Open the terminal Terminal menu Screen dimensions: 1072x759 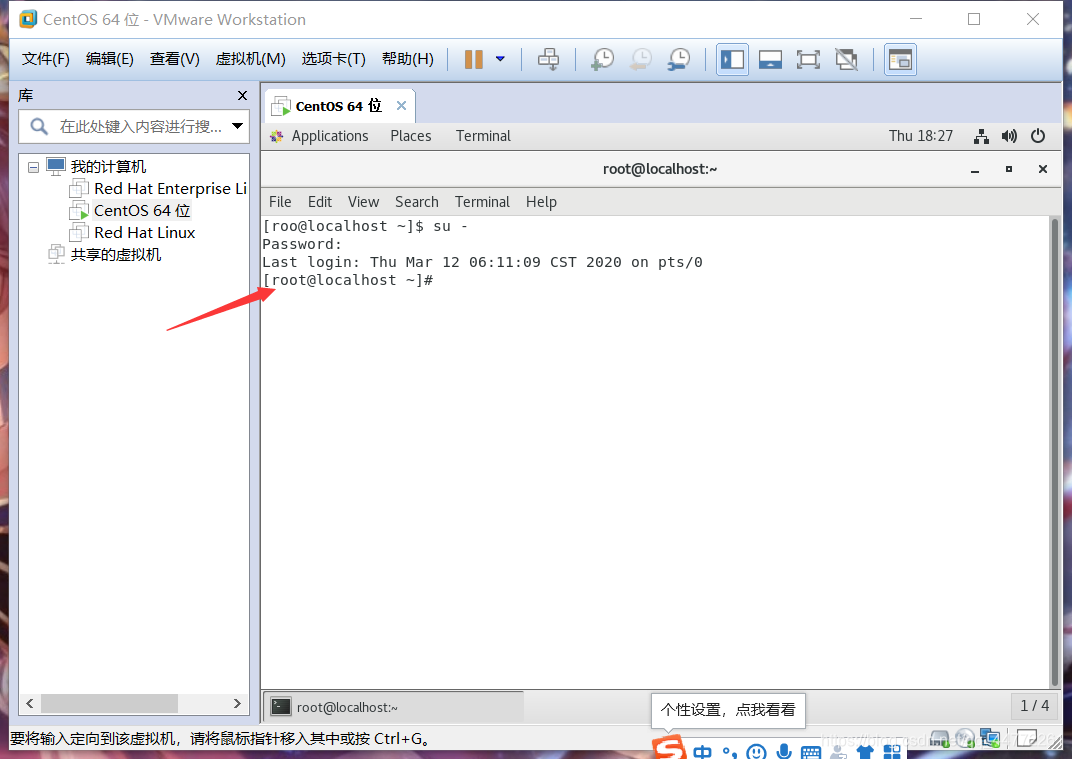tap(482, 202)
